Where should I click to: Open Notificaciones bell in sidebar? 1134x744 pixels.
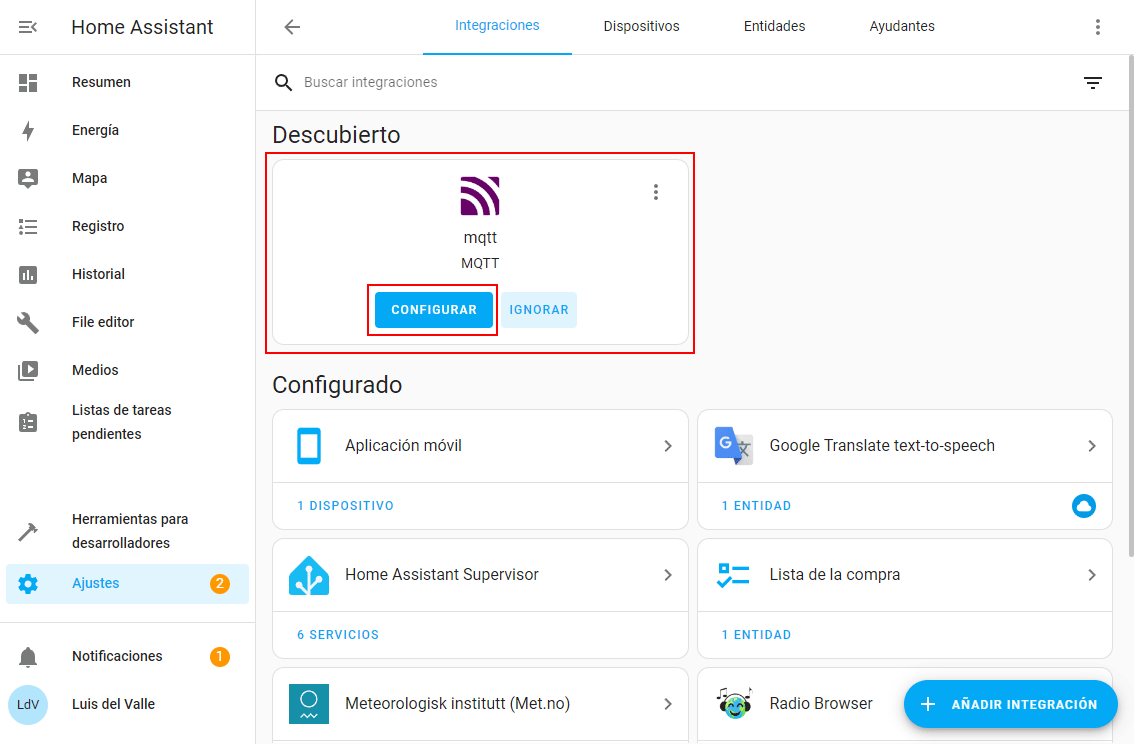pyautogui.click(x=28, y=657)
